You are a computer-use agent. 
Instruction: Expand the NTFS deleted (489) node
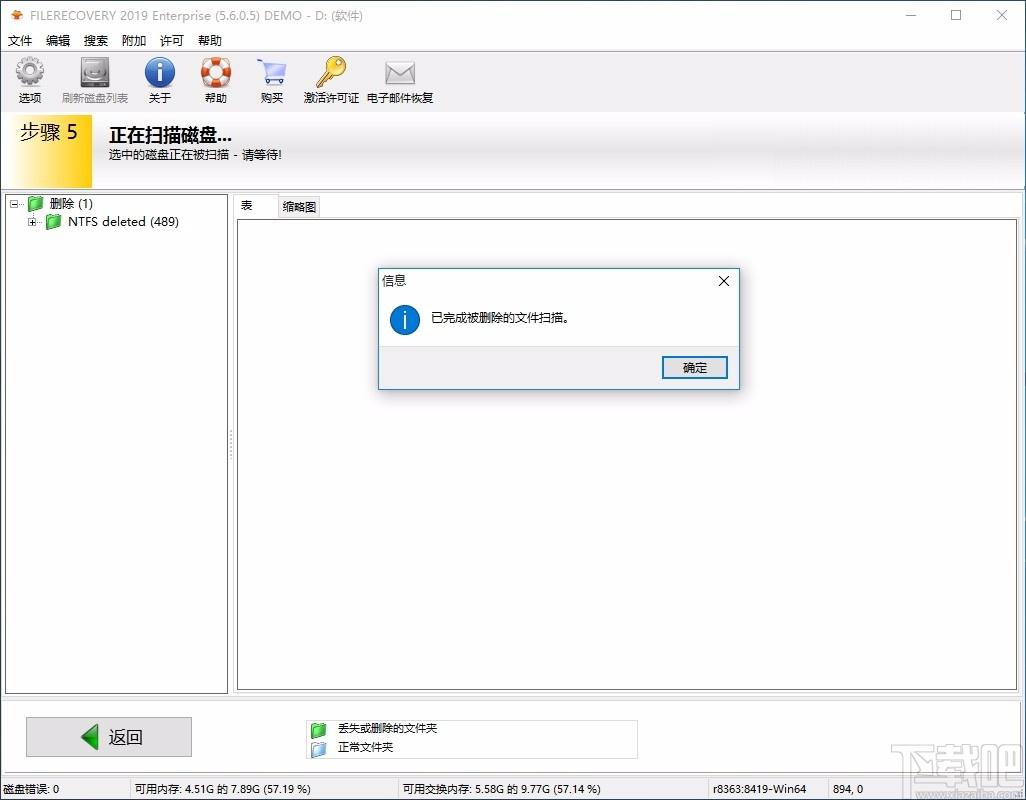pos(32,222)
